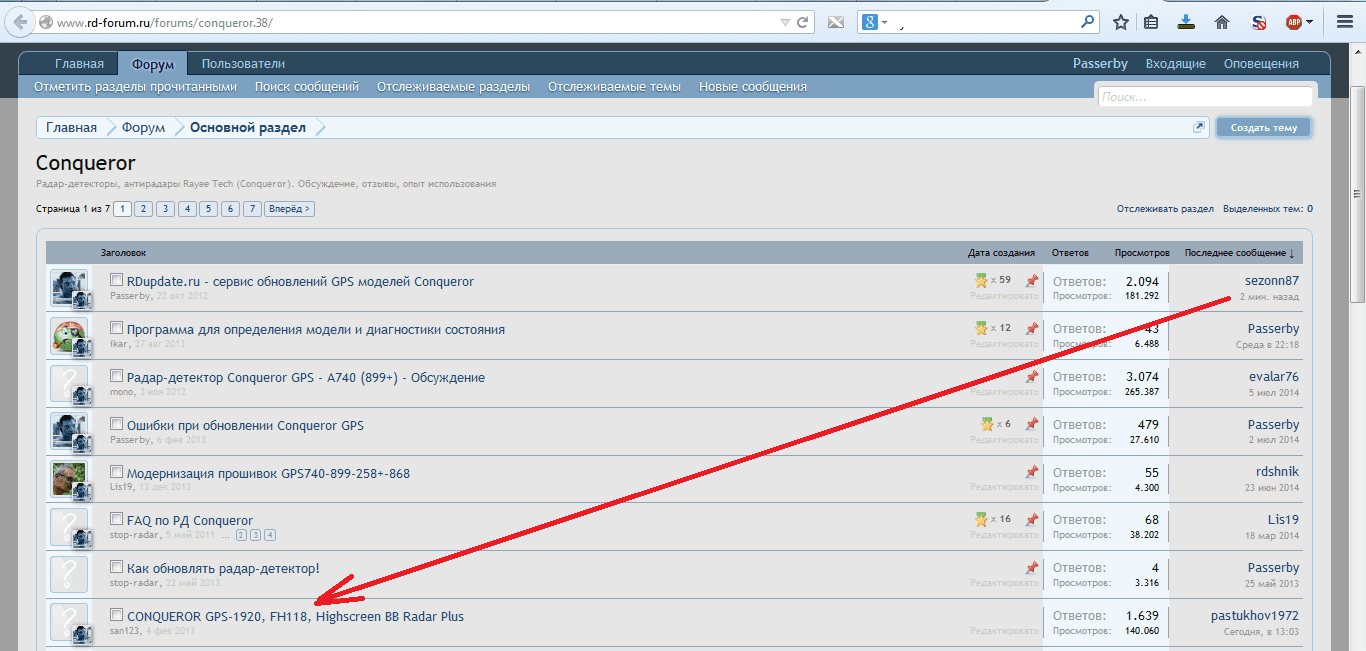Click the Вперёд next page button
This screenshot has height=651, width=1366.
(x=289, y=209)
